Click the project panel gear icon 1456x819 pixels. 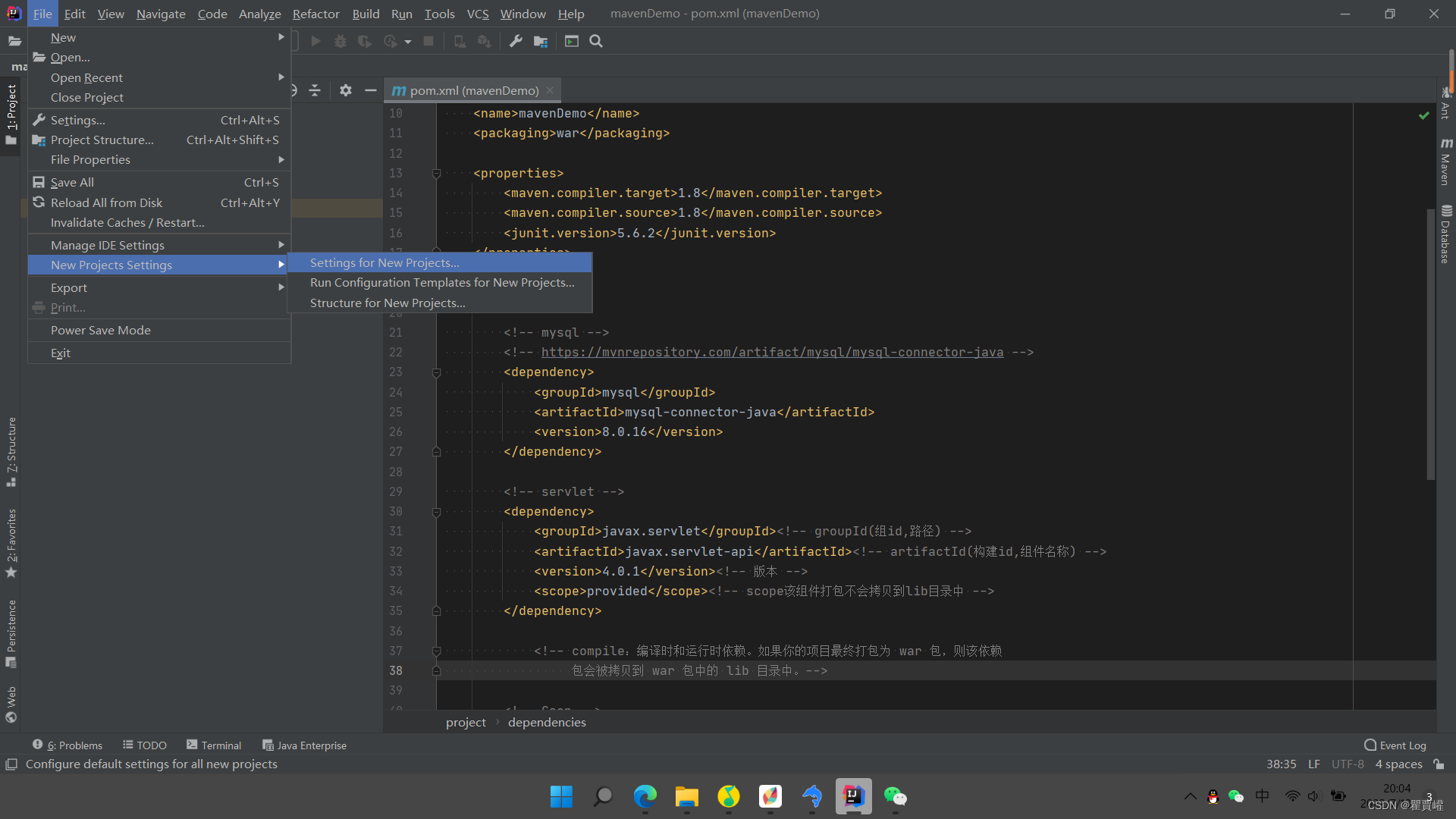click(x=346, y=90)
